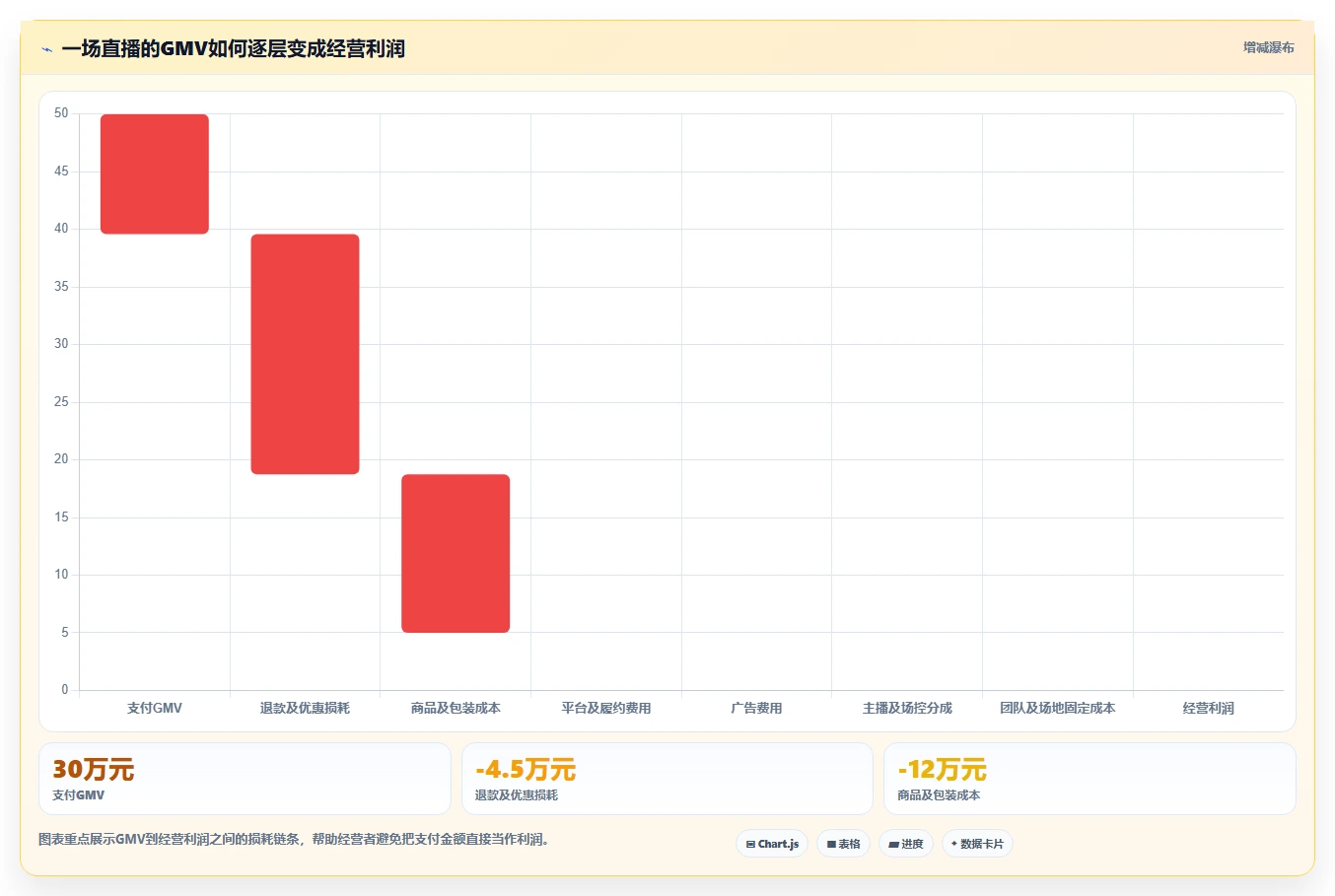Click the footer note starting with 图表重点展示GMV
Image resolution: width=1335 pixels, height=896 pixels.
(294, 840)
